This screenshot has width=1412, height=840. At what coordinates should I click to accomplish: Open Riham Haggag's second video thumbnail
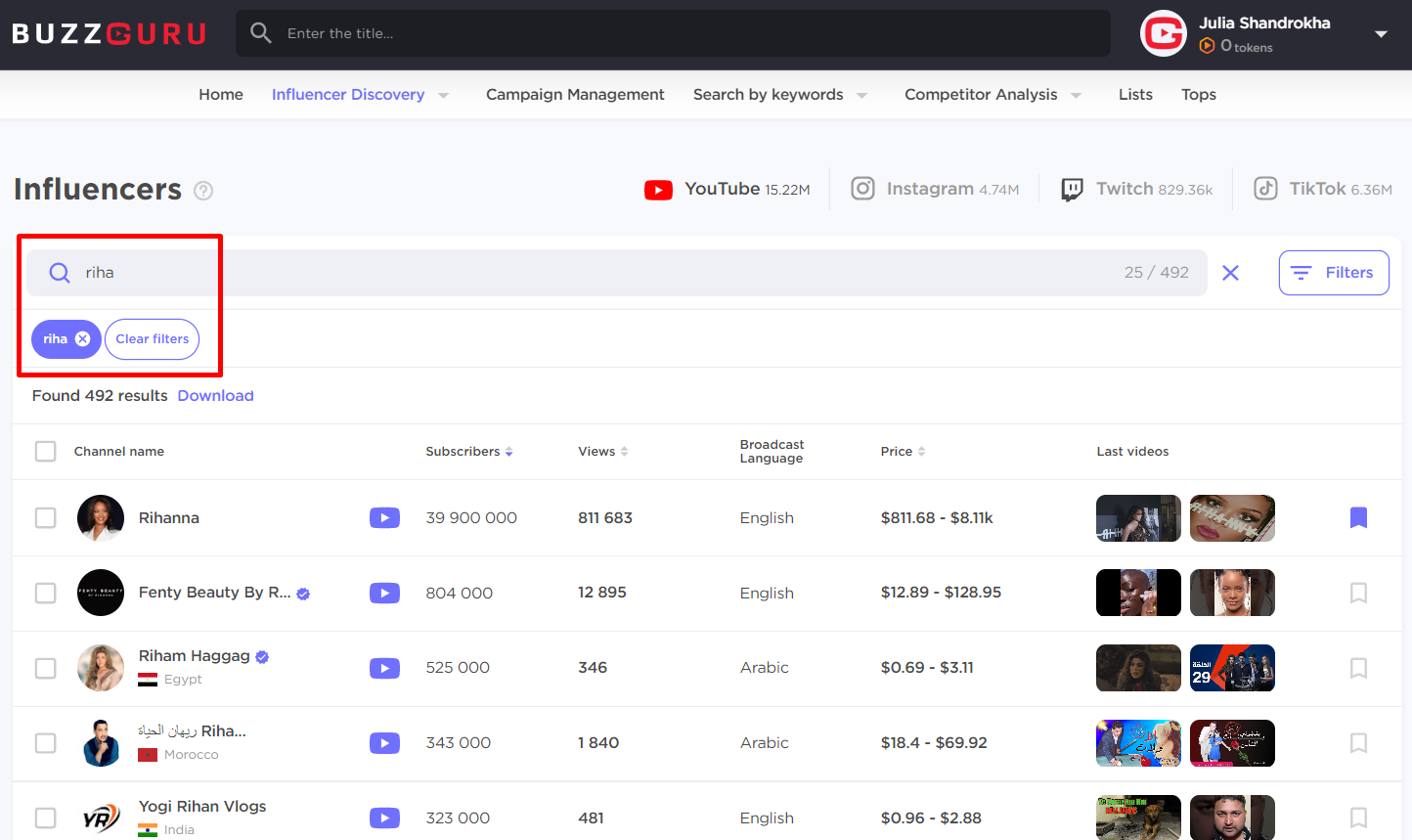1232,668
